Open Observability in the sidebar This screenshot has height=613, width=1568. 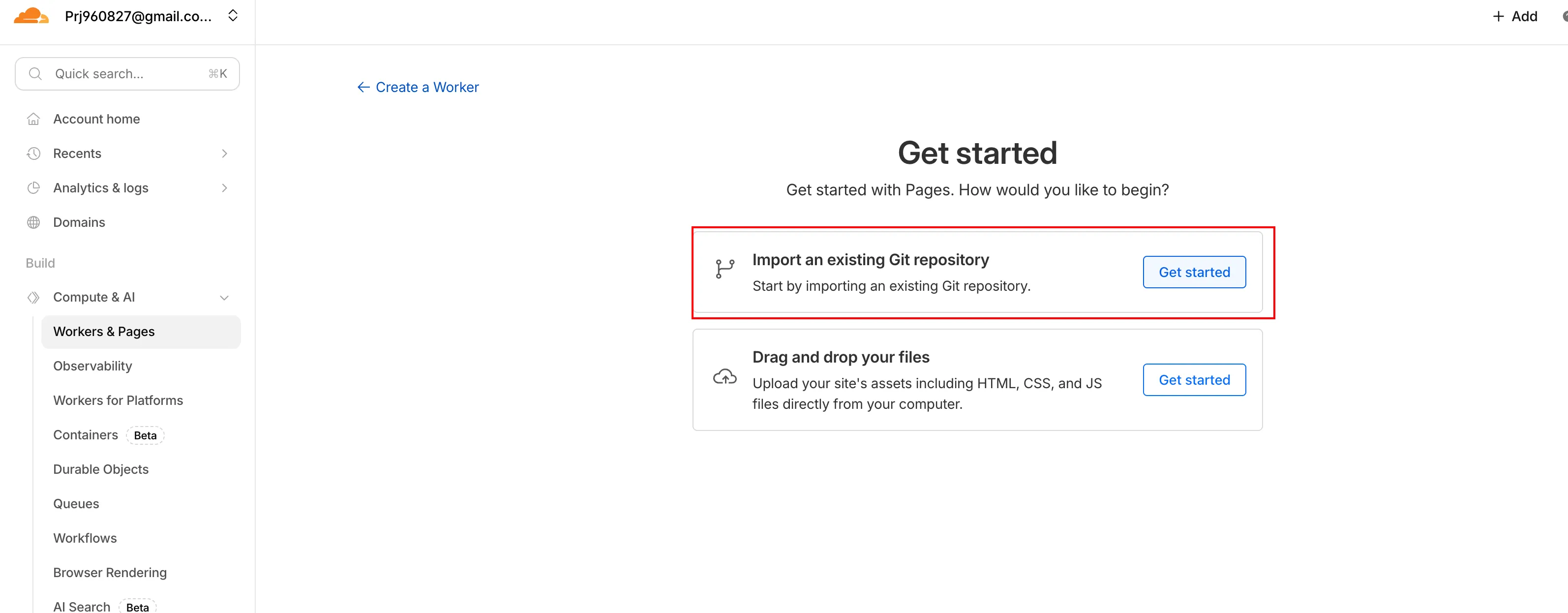tap(92, 367)
